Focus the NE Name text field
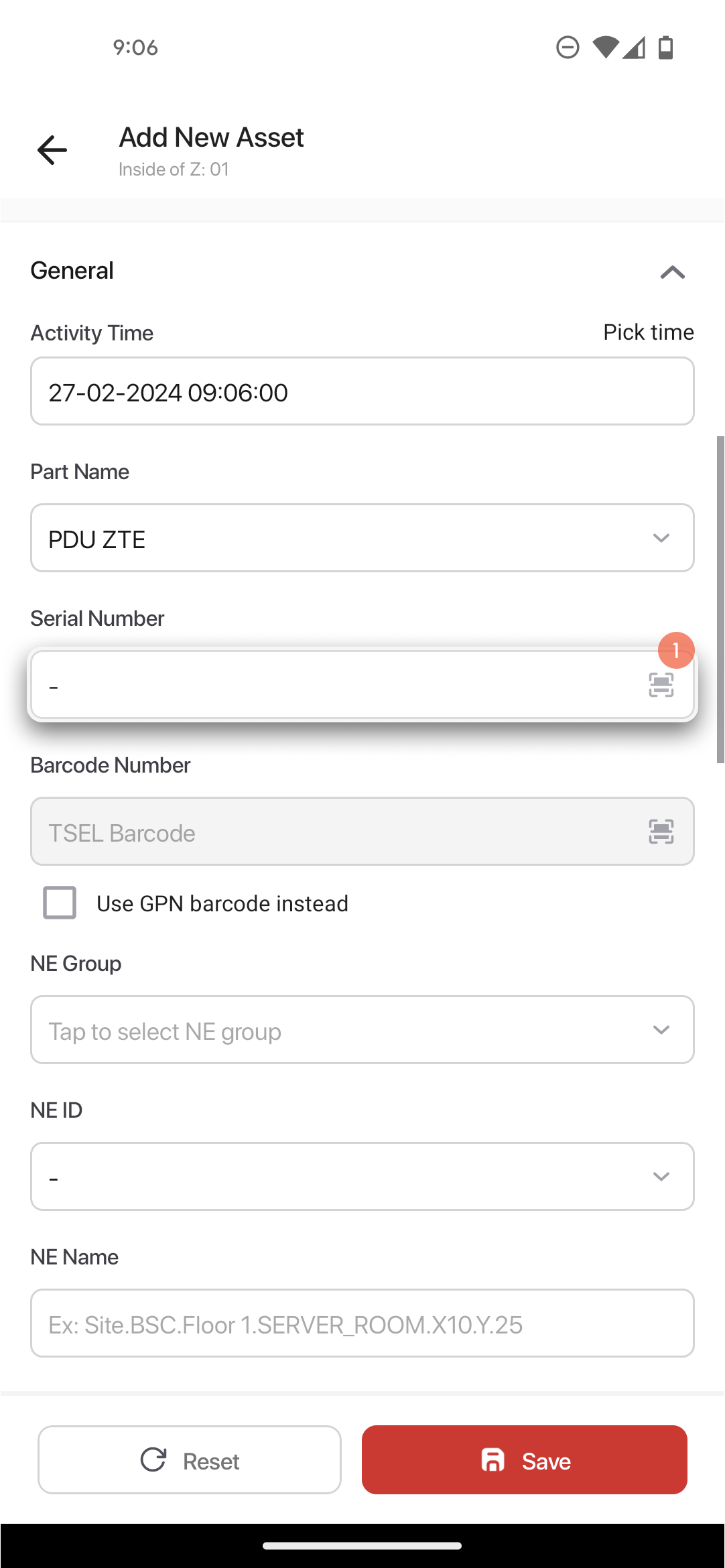 (x=362, y=1323)
